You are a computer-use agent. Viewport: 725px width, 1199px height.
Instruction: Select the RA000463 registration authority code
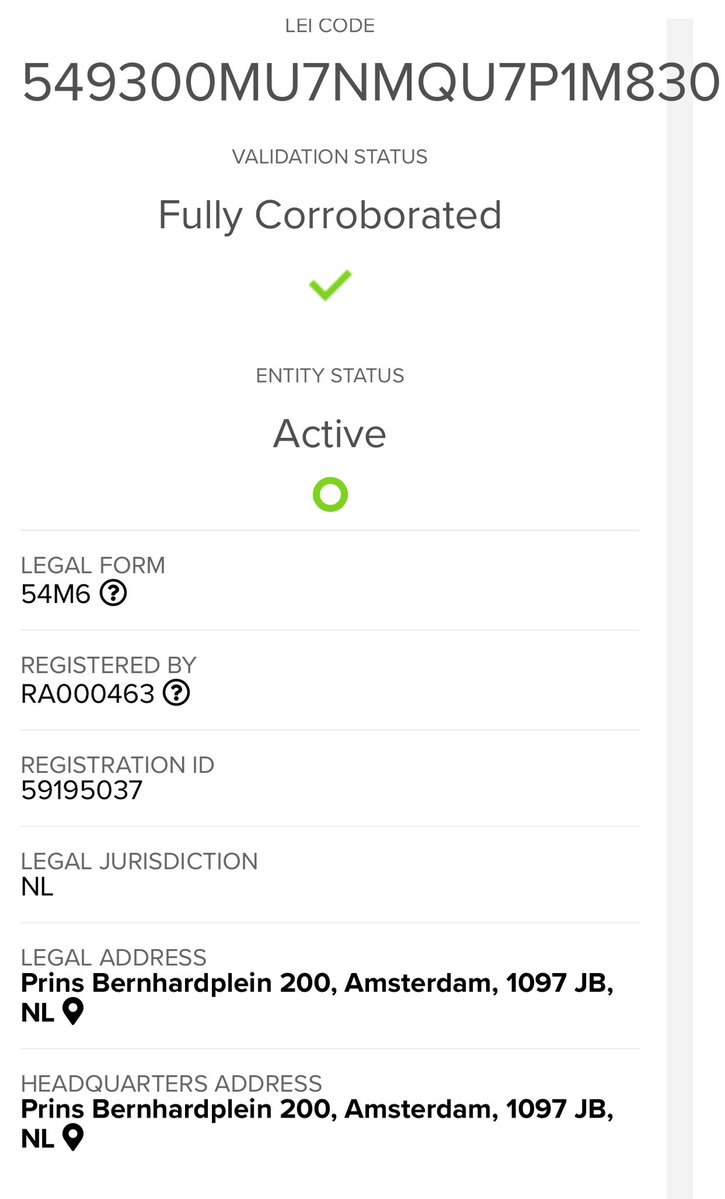tap(88, 693)
